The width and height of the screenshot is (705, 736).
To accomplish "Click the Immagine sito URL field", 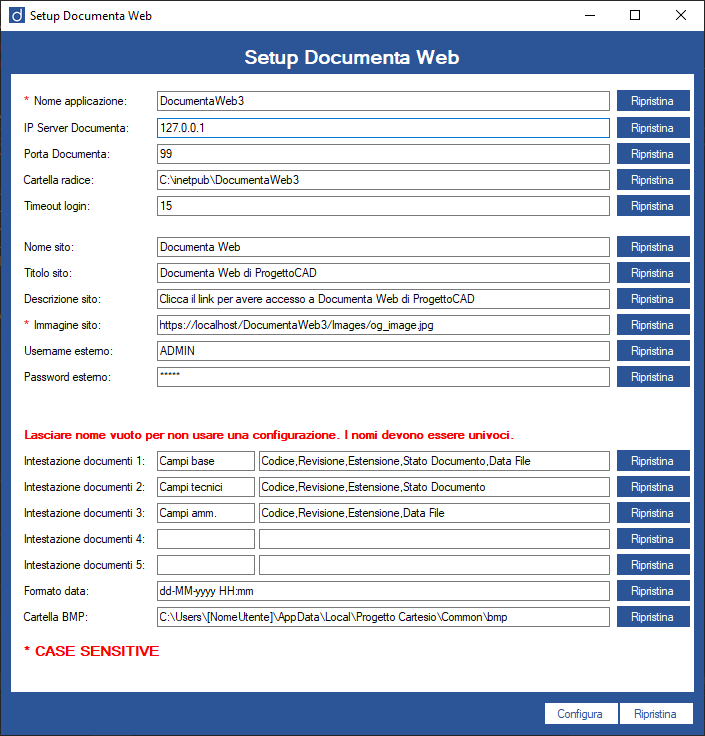I will click(x=383, y=325).
